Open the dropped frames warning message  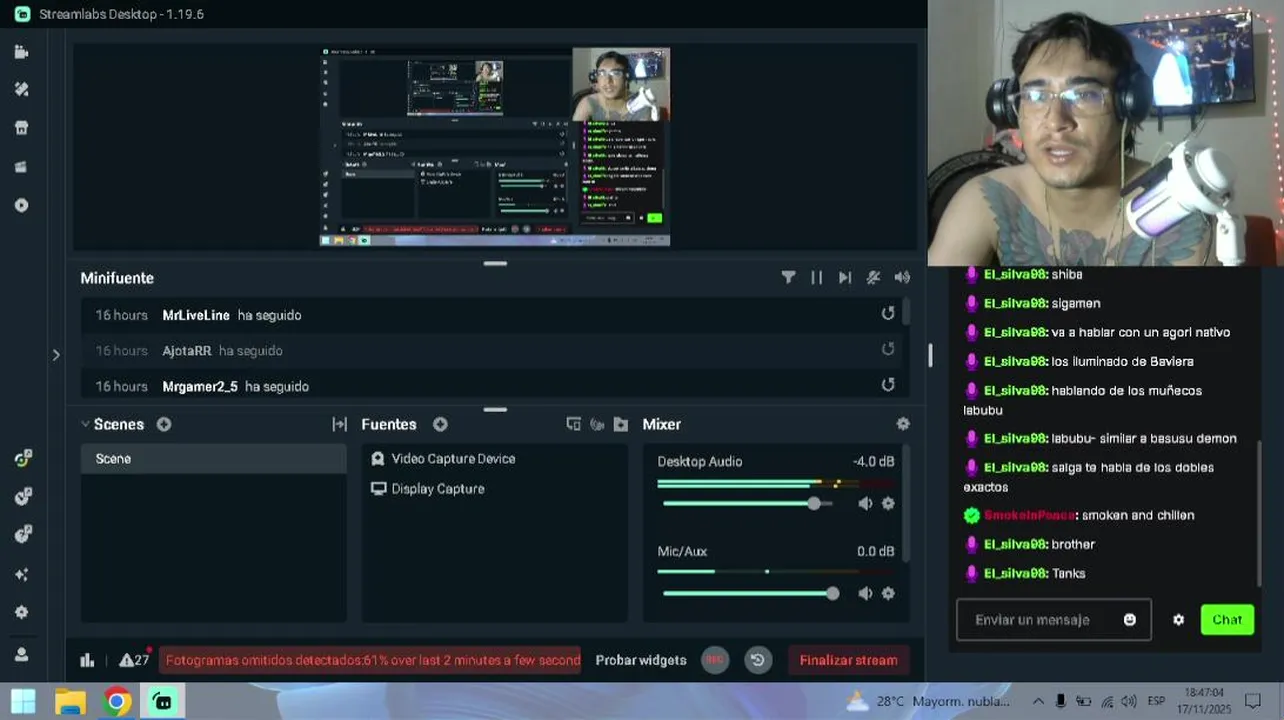[370, 660]
